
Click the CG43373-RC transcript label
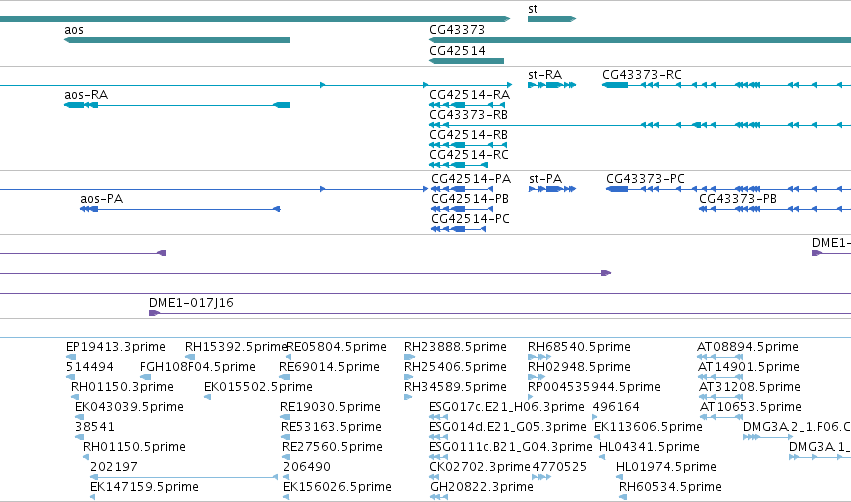click(642, 75)
